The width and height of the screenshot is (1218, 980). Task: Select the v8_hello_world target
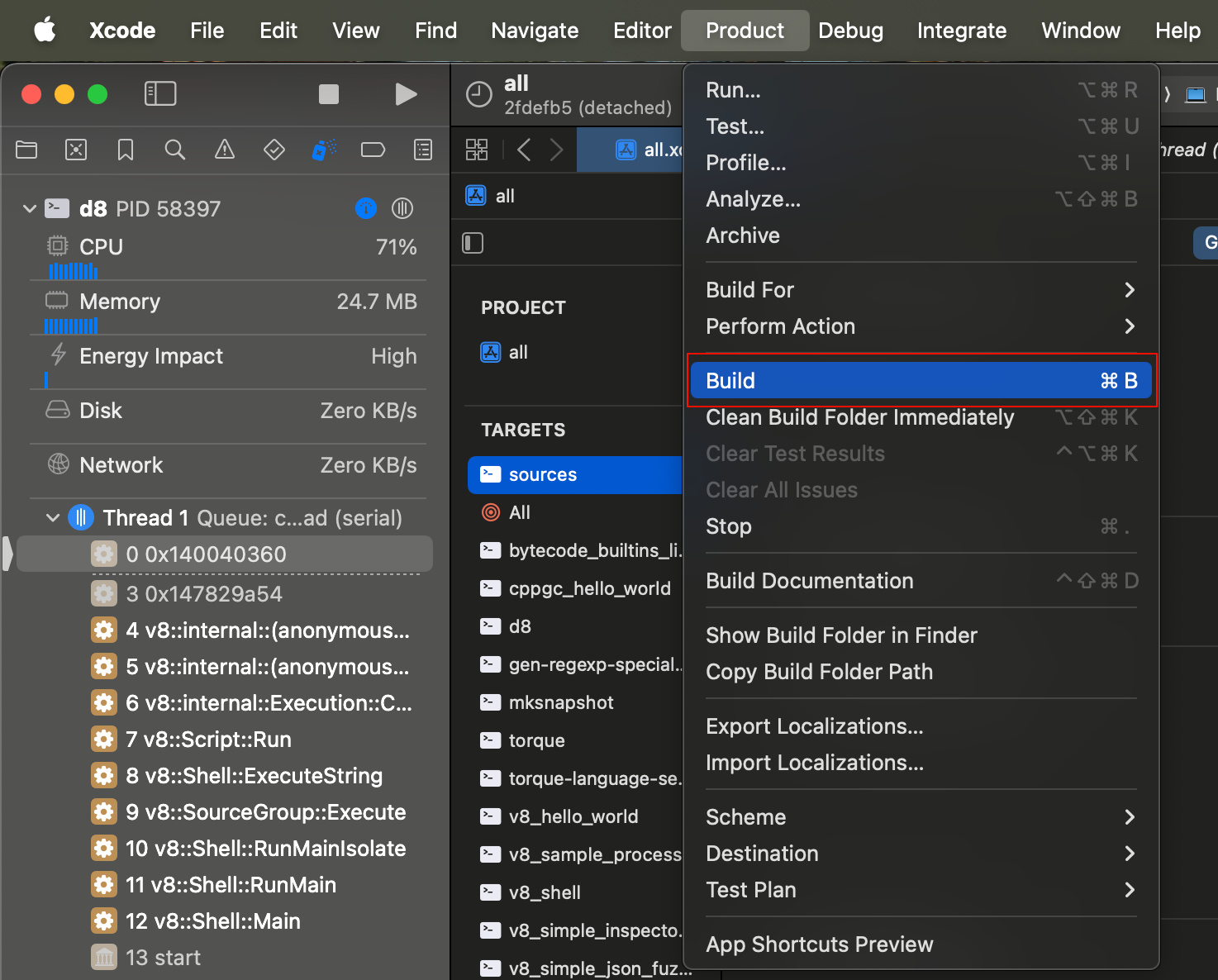click(575, 816)
